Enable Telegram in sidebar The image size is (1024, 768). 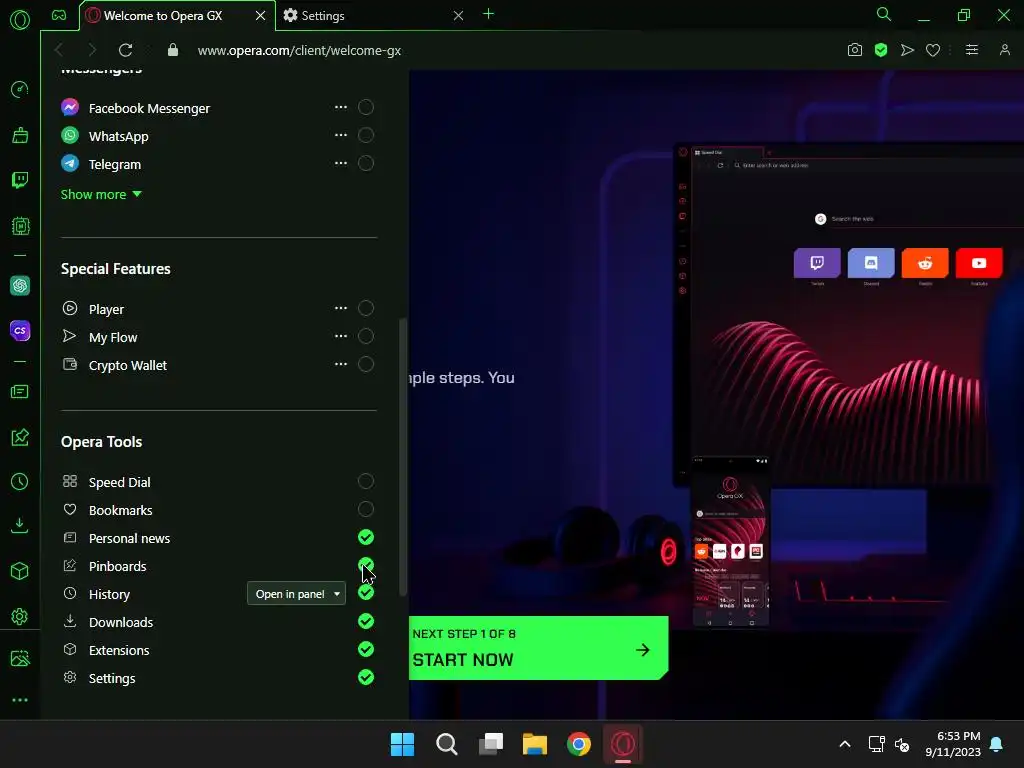tap(366, 163)
